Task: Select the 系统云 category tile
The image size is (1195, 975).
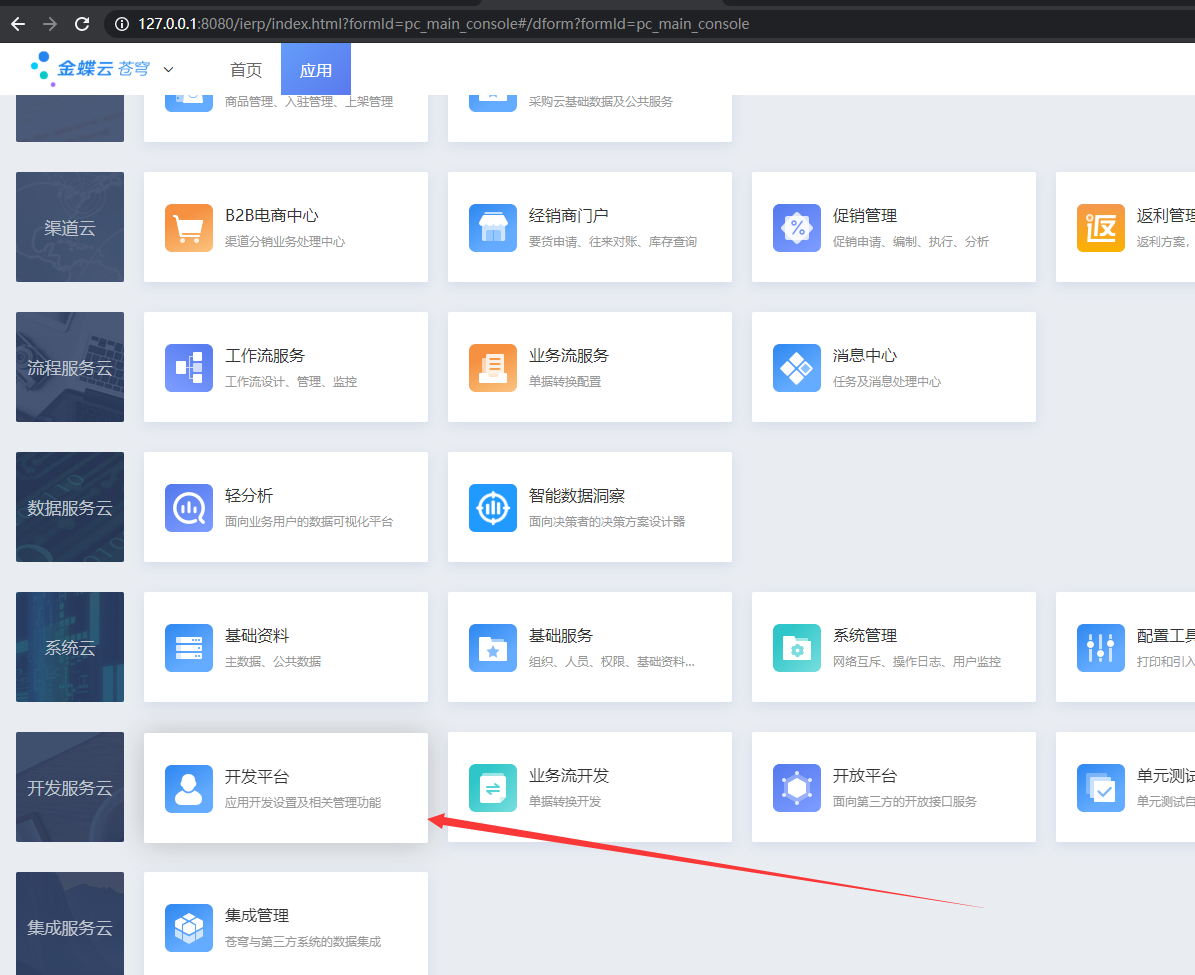Action: (70, 648)
